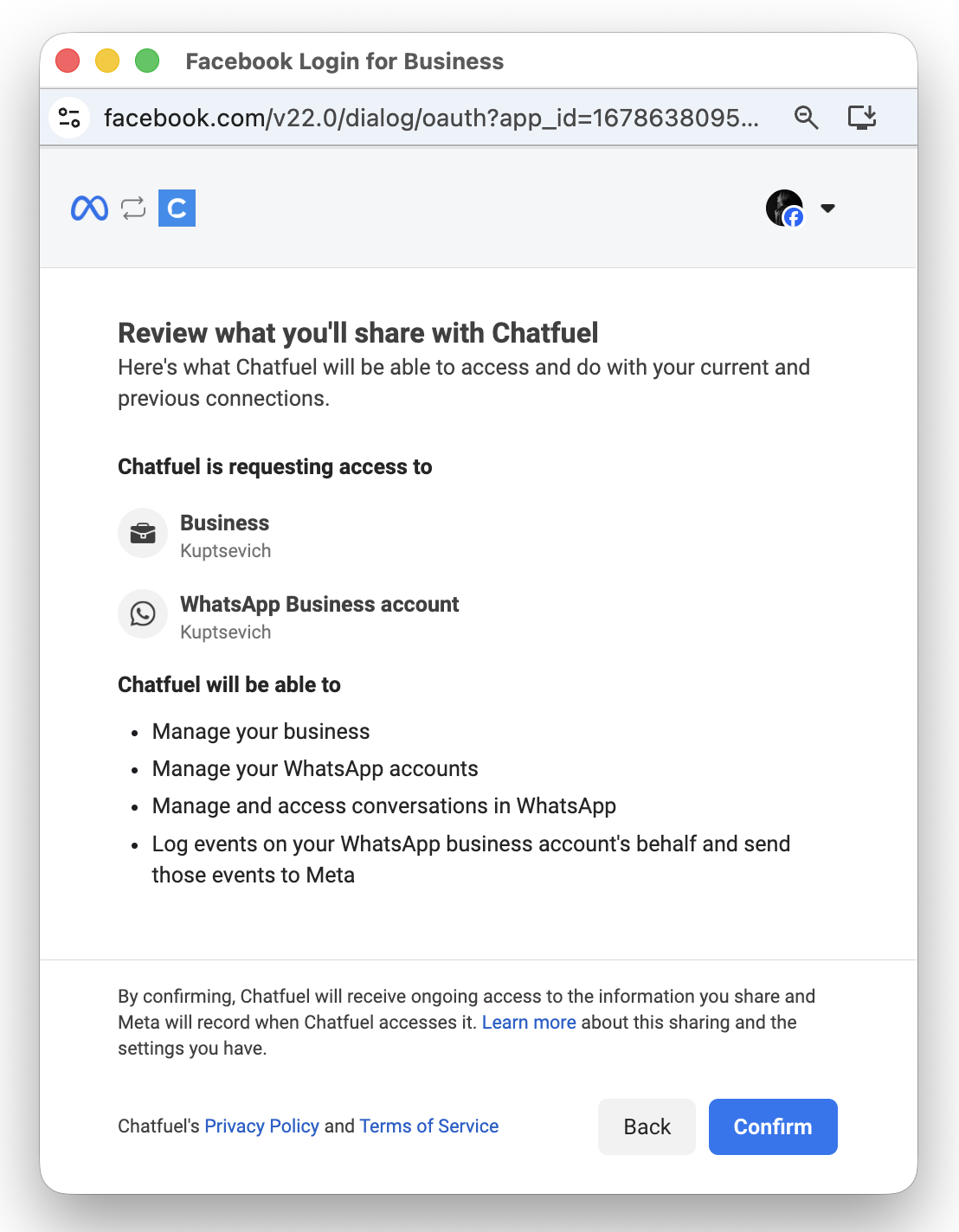Open the Learn more link
The image size is (959, 1232).
(x=529, y=1022)
